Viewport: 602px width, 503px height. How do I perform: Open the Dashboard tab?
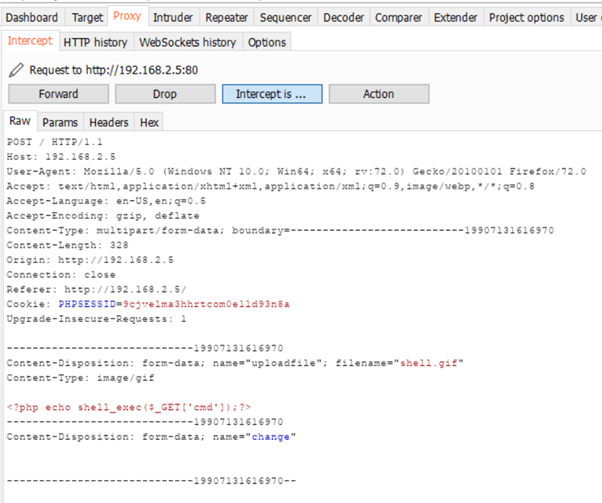point(32,18)
